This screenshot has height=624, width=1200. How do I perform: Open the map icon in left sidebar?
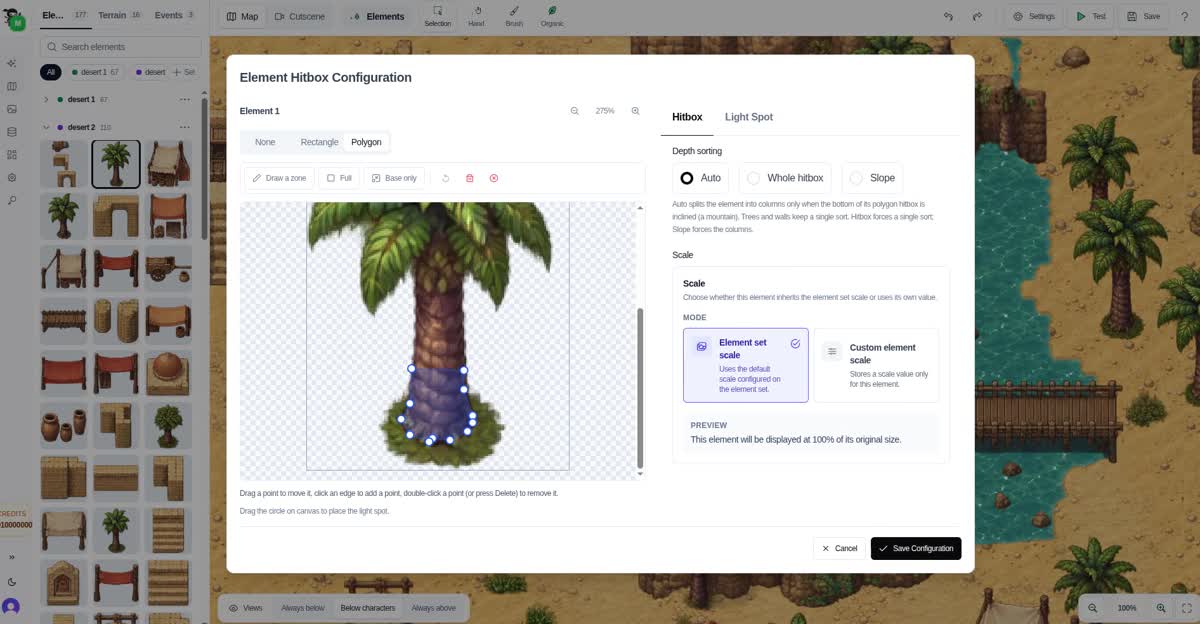pyautogui.click(x=12, y=86)
